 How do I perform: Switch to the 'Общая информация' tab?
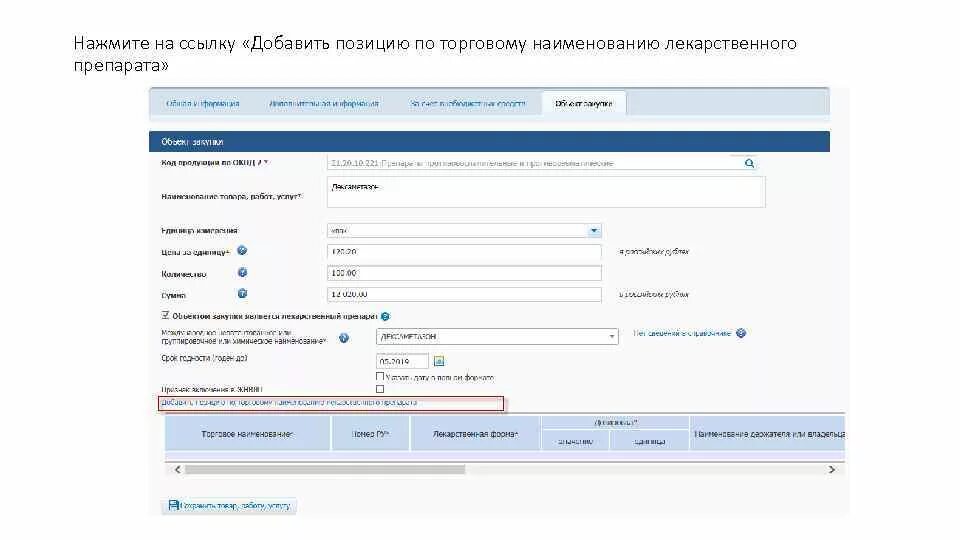point(203,104)
